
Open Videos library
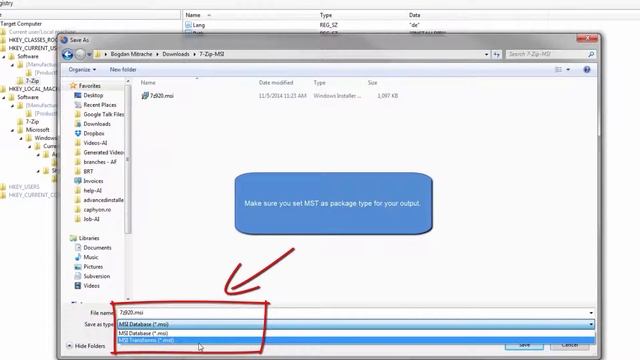[x=91, y=286]
